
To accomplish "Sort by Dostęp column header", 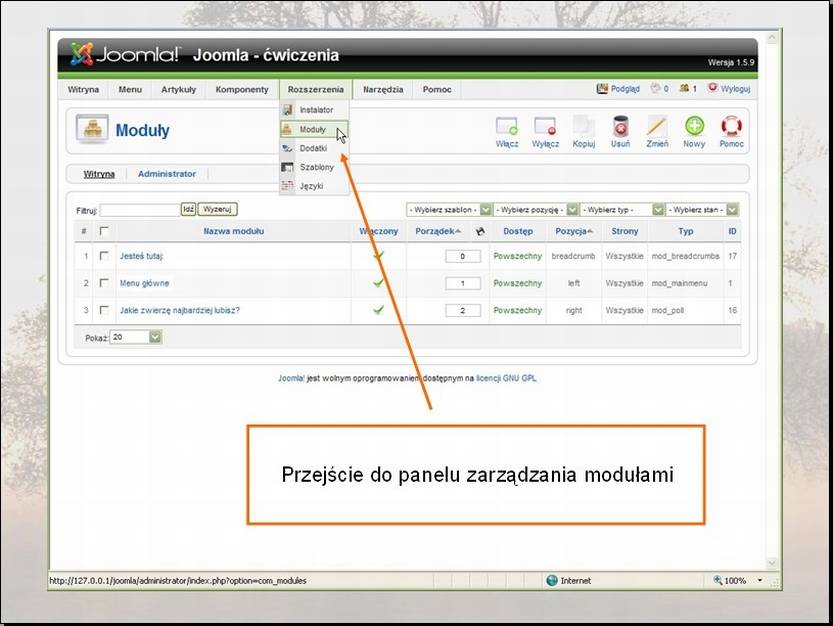I will click(518, 231).
